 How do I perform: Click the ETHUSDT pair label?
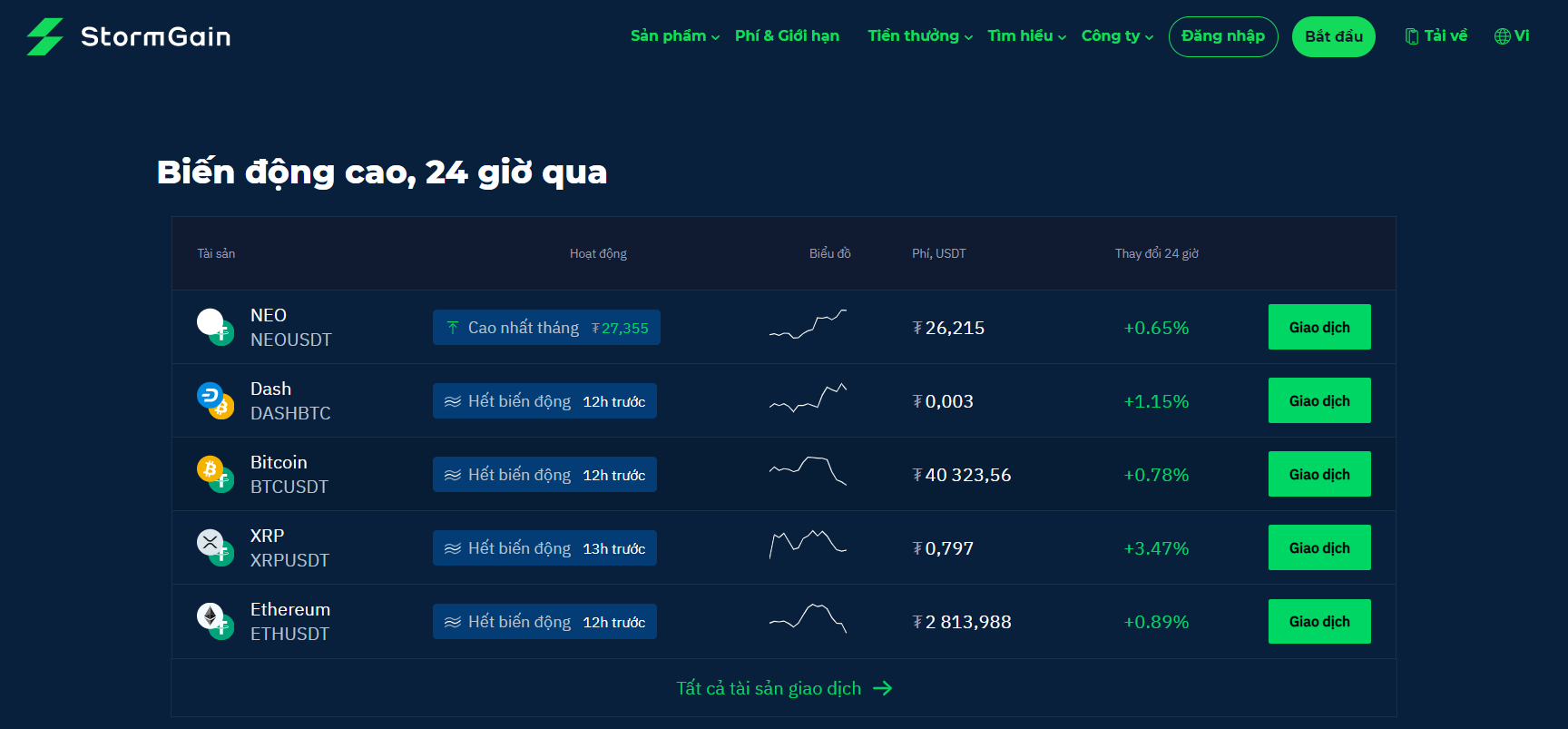[289, 634]
